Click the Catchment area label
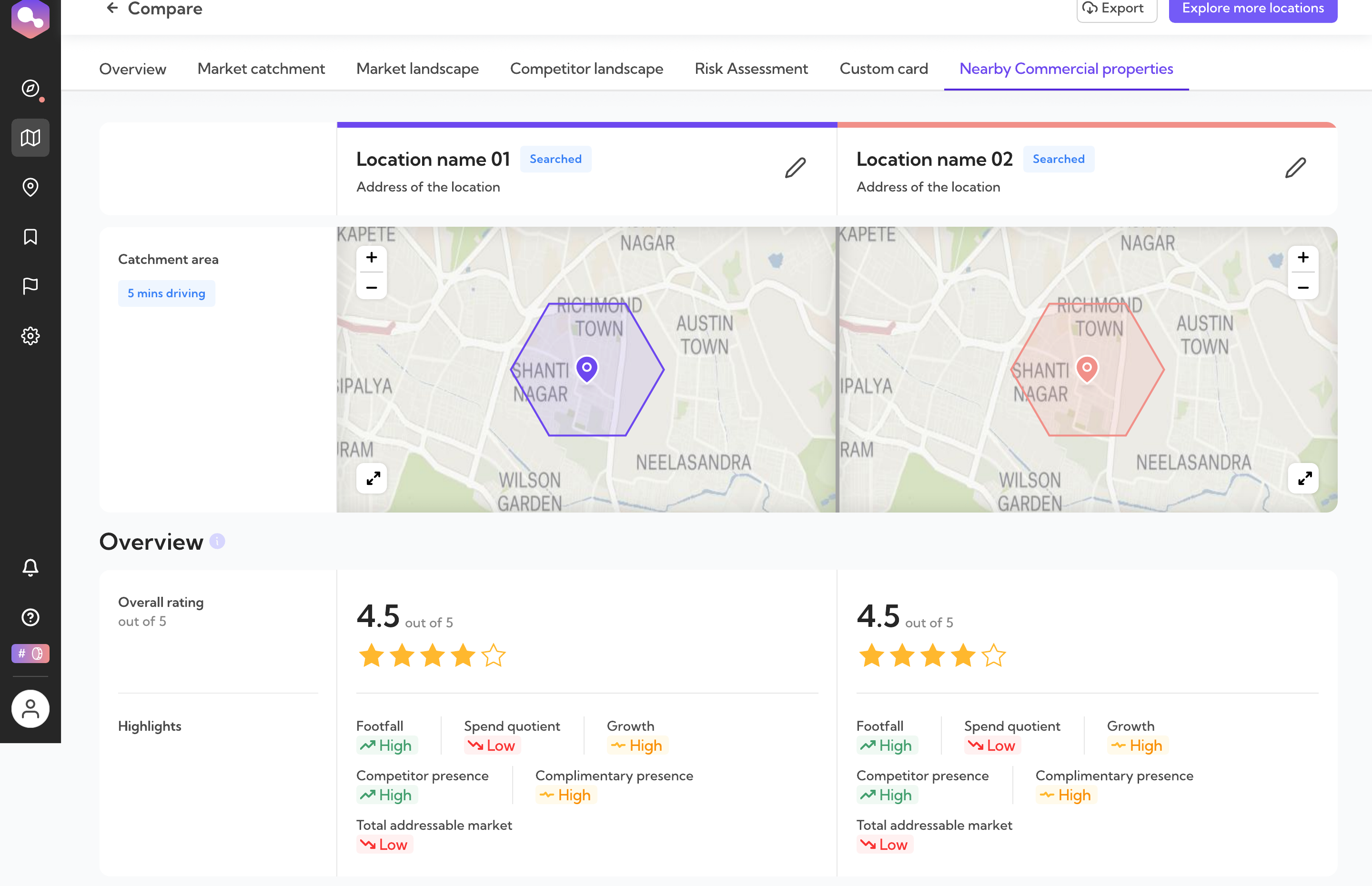This screenshot has width=1372, height=886. pos(168,260)
